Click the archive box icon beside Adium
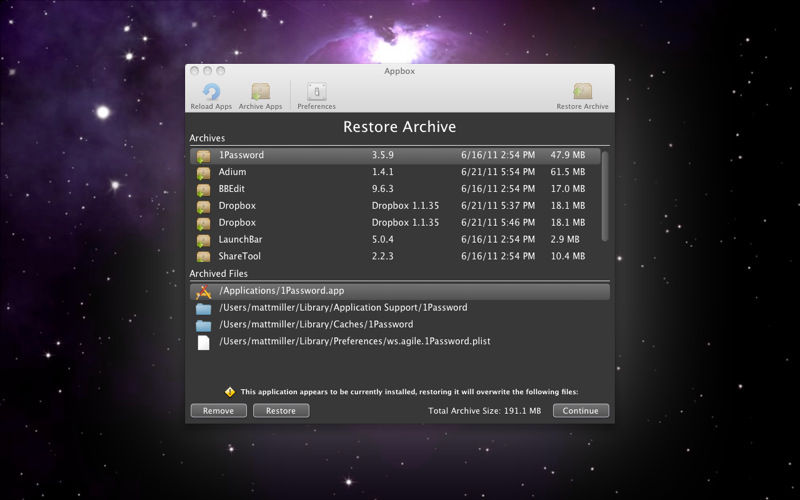The image size is (800, 500). click(204, 172)
